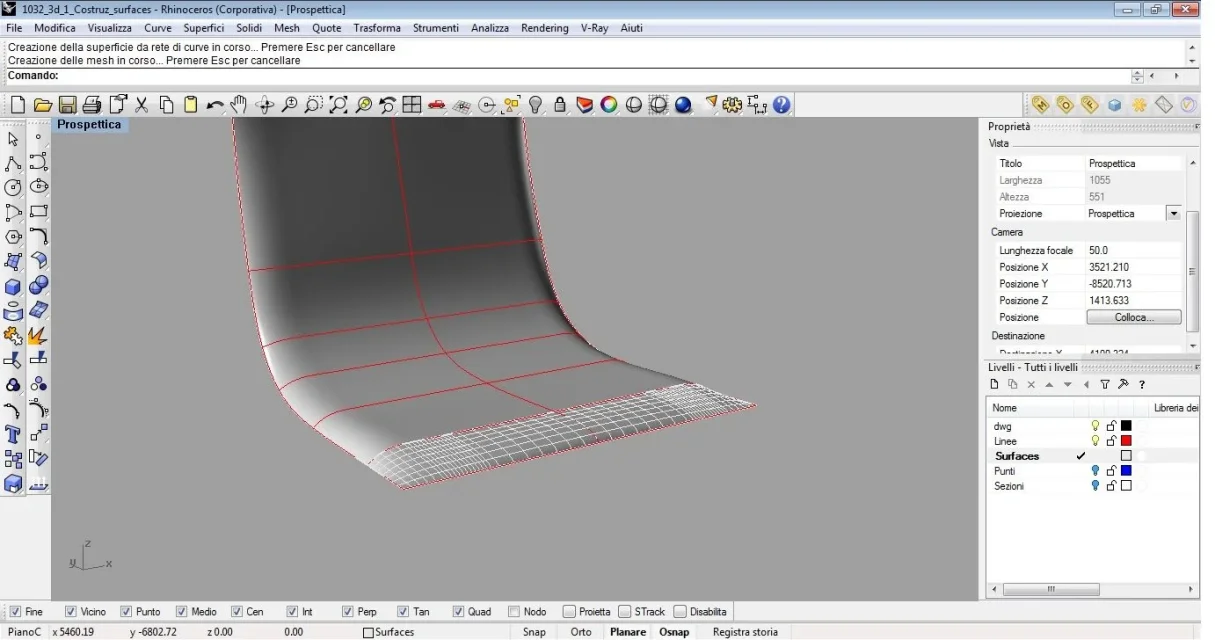This screenshot has width=1215, height=640.
Task: Toggle the Fine osnap checkbox
Action: pyautogui.click(x=15, y=611)
